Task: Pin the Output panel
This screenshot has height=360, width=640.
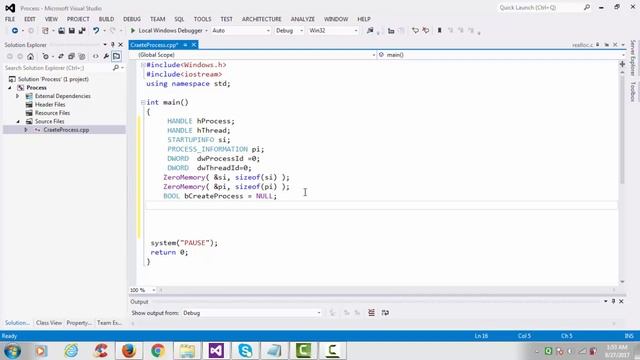Action: pos(613,301)
